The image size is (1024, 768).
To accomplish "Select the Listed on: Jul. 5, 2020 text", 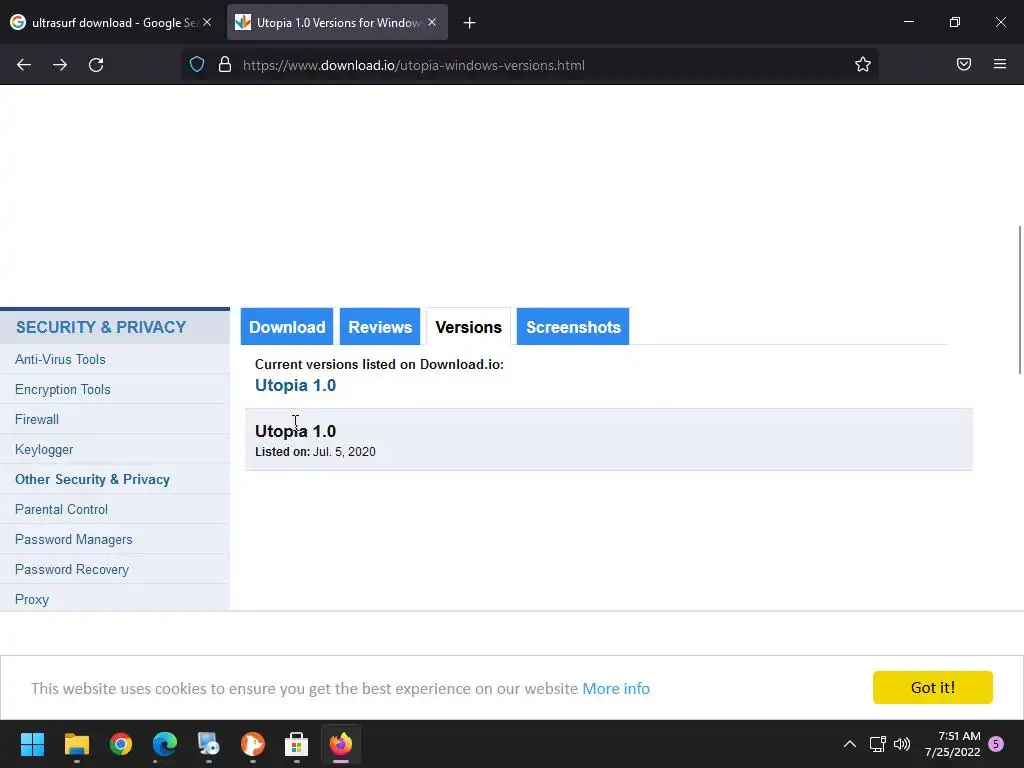I will point(315,452).
